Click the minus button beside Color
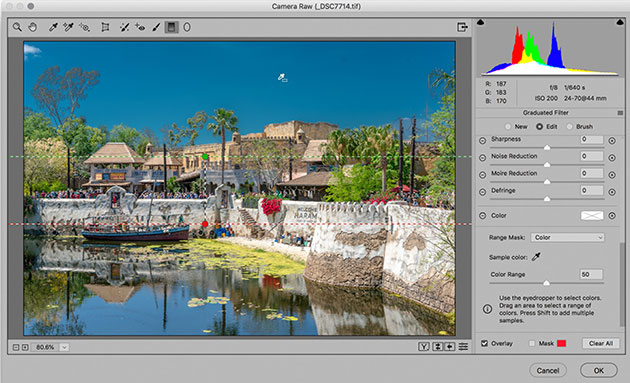This screenshot has height=383, width=630. (x=483, y=216)
